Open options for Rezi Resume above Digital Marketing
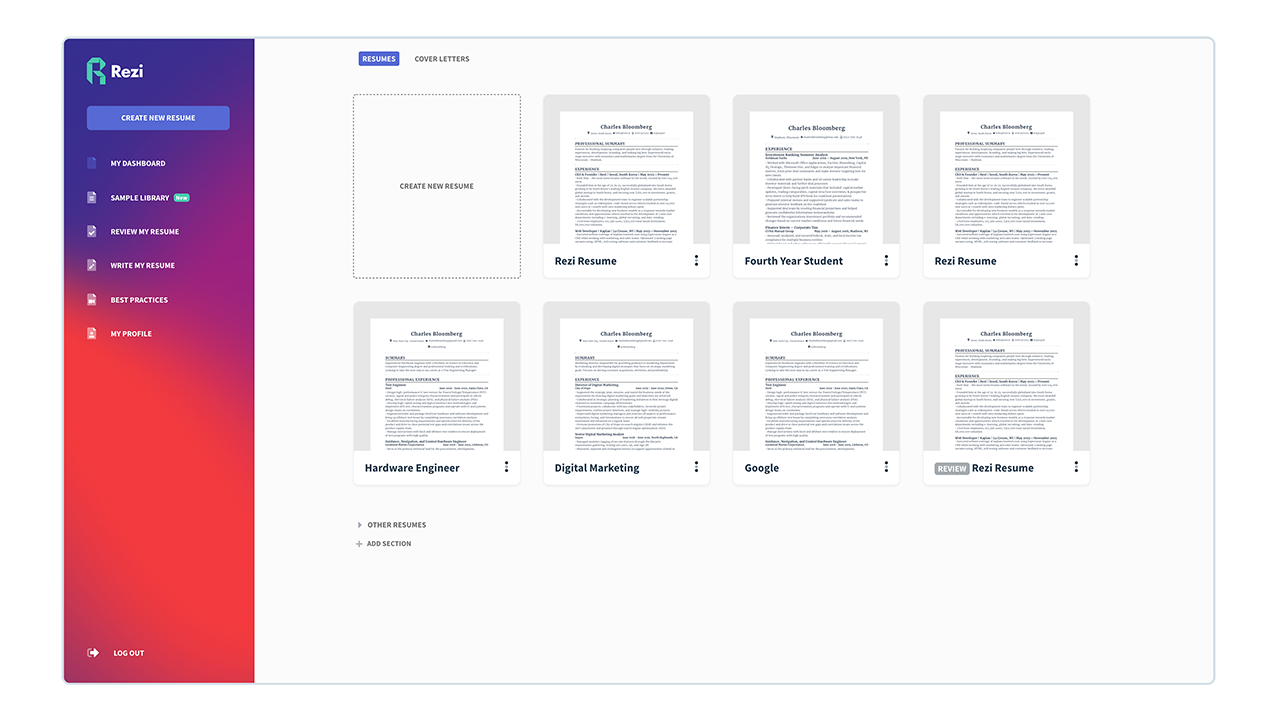This screenshot has height=720, width=1280. pos(696,261)
